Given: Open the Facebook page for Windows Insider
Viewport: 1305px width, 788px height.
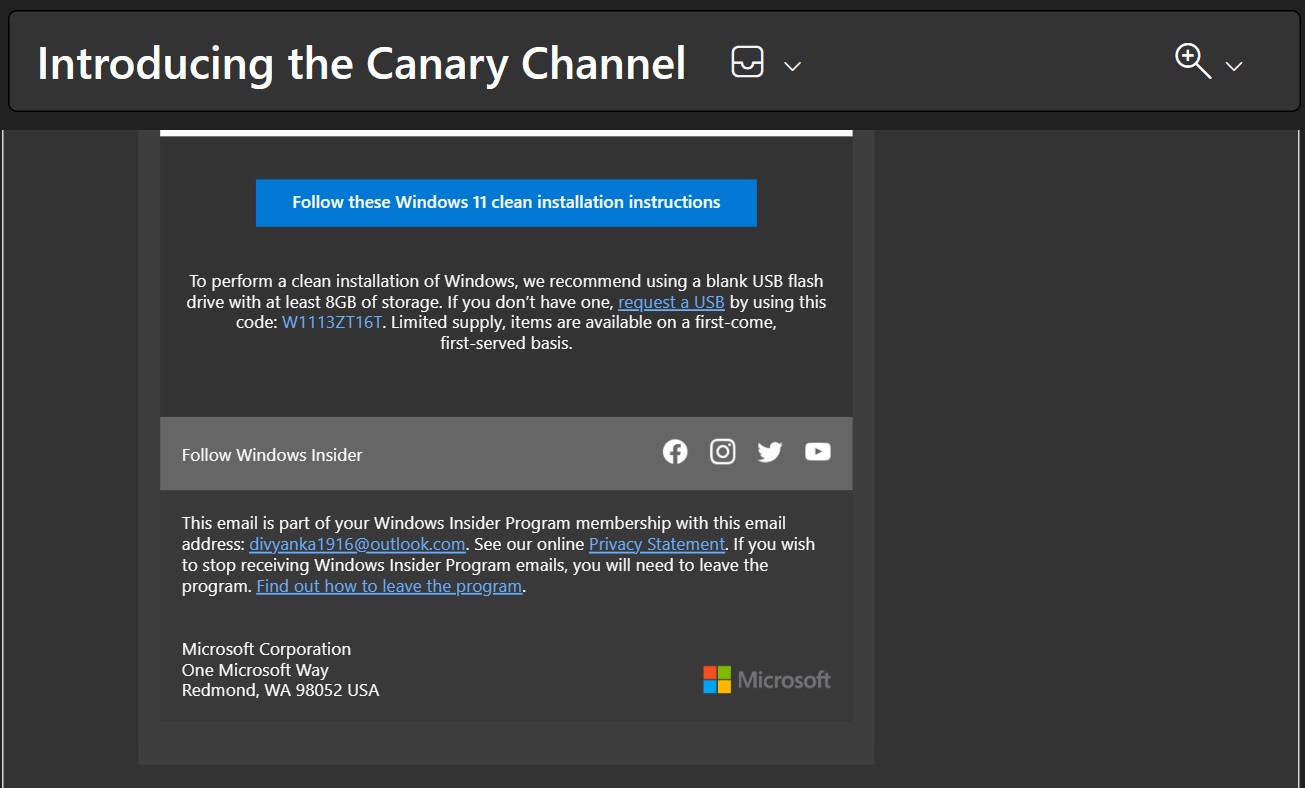Looking at the screenshot, I should (x=675, y=451).
